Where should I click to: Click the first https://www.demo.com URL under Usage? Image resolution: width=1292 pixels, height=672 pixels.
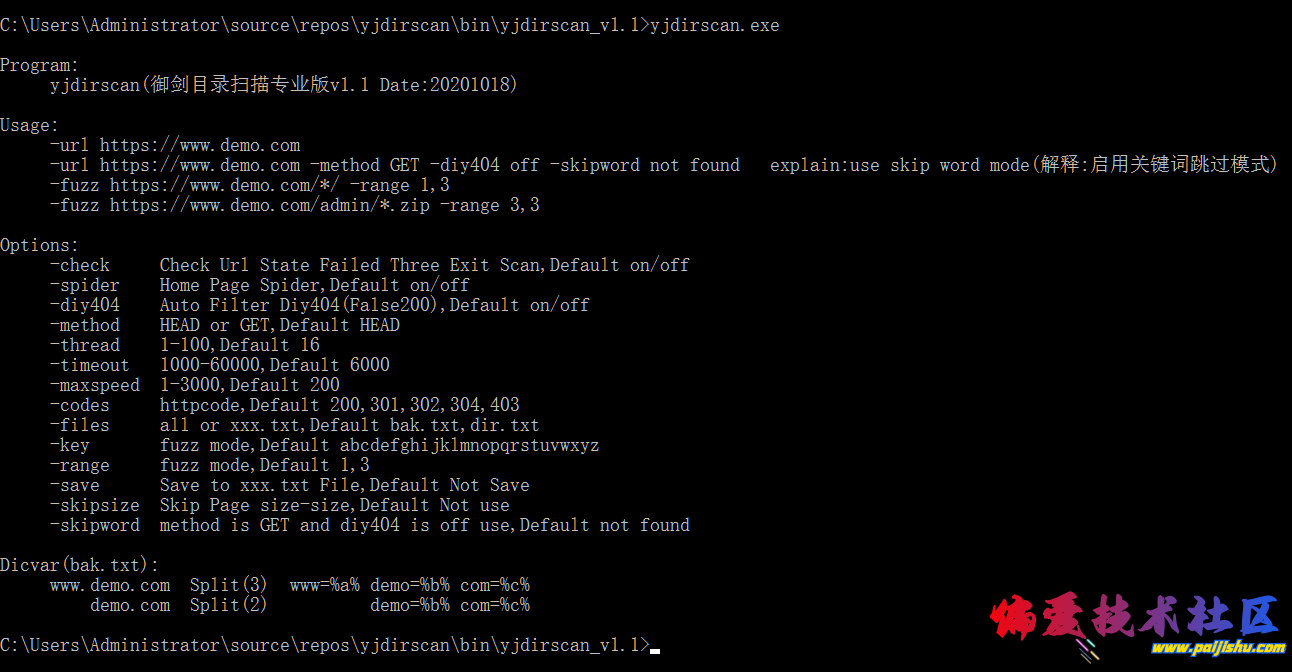pyautogui.click(x=199, y=145)
